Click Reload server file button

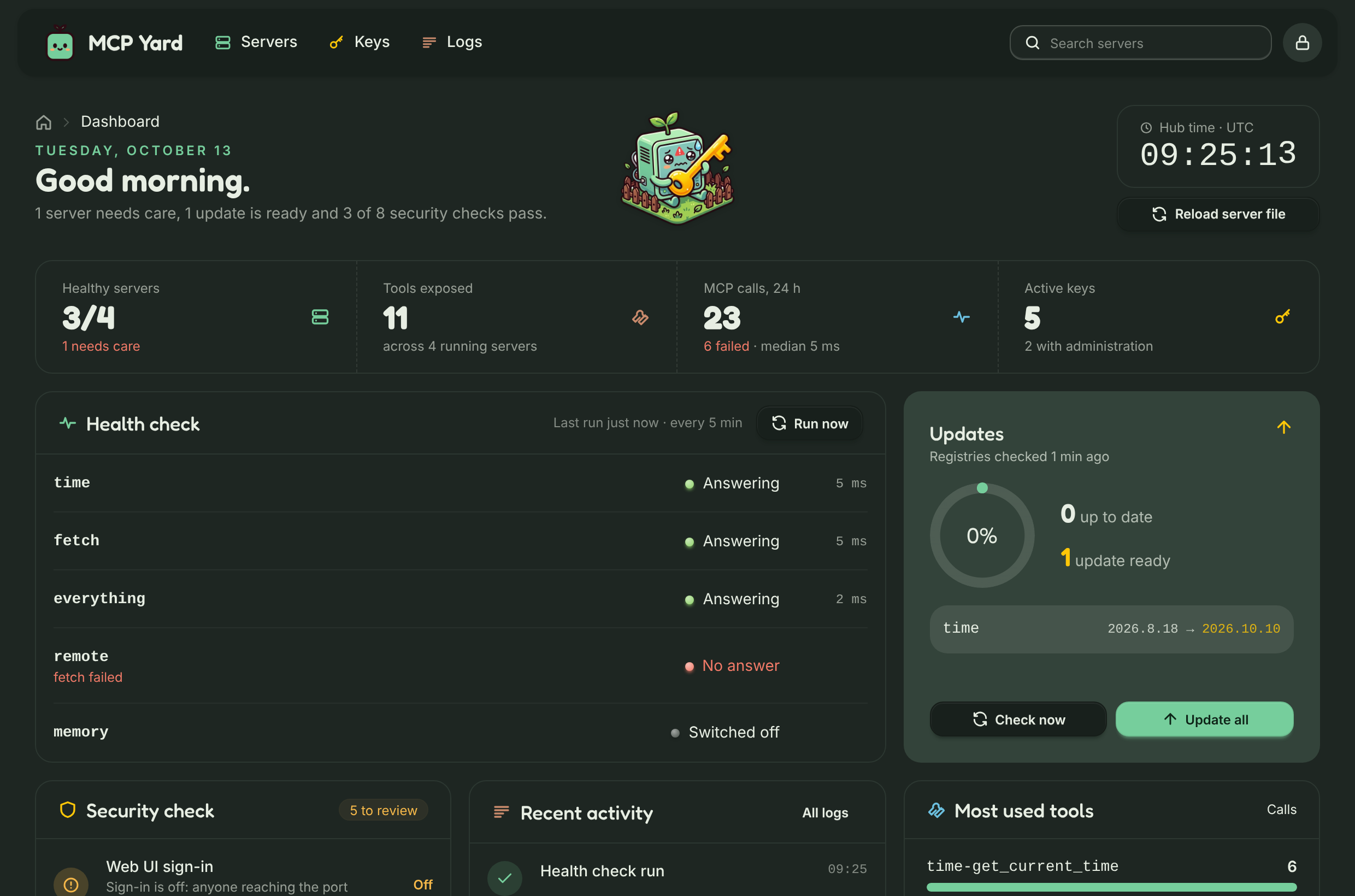click(x=1218, y=214)
